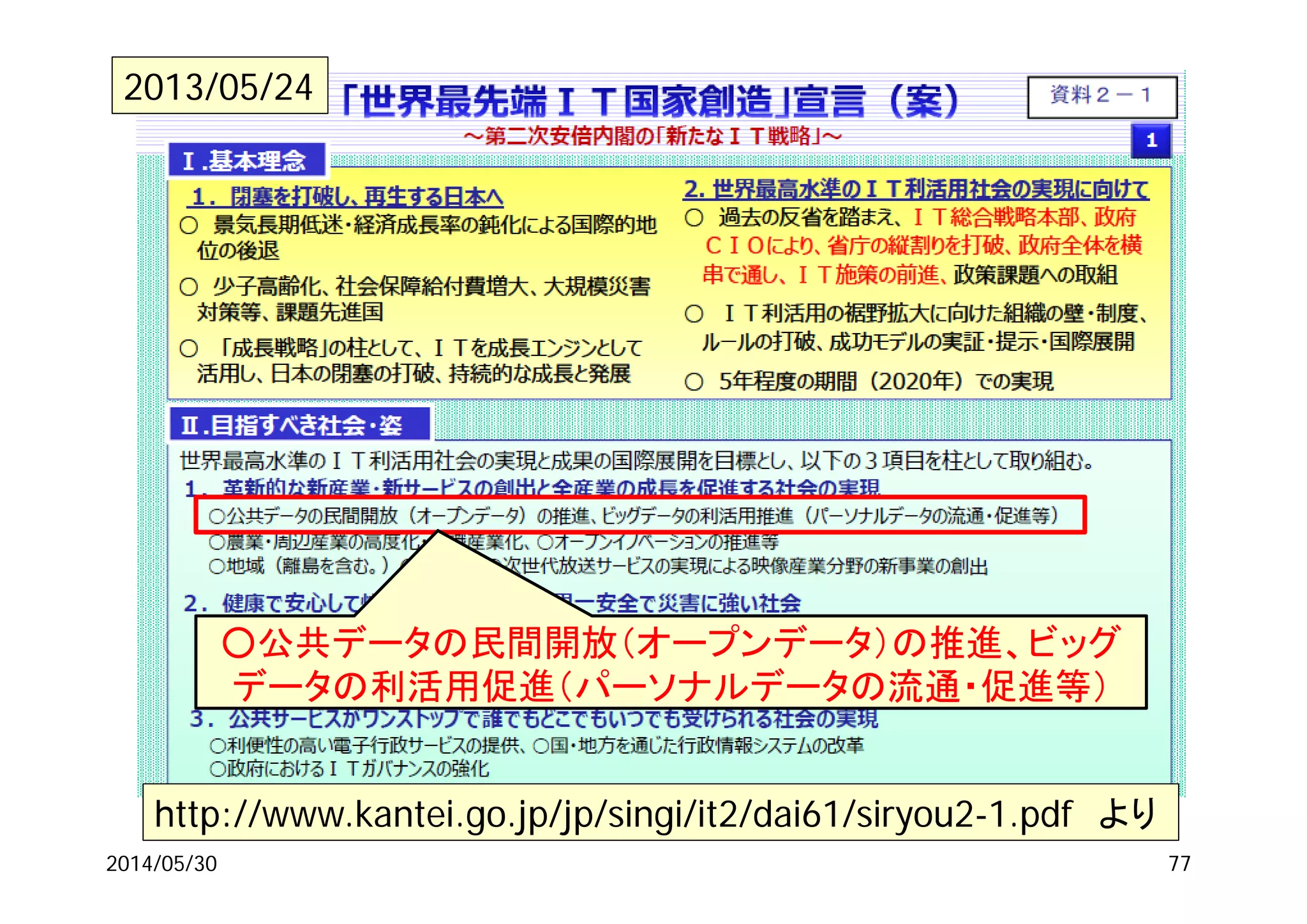Click heading 2. 健康で安心して

tap(491, 602)
